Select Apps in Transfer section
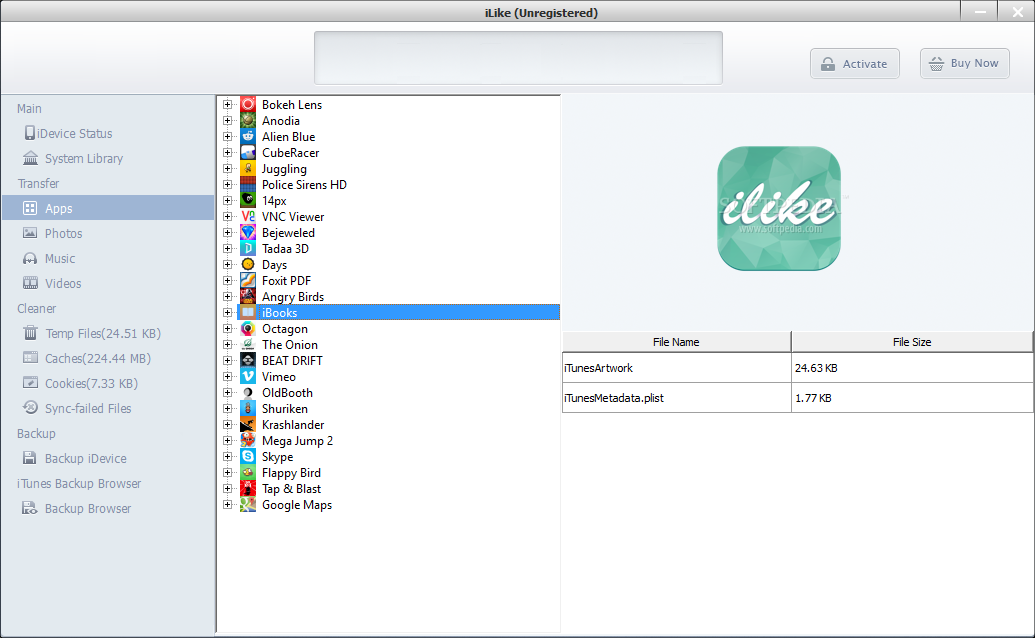 coord(108,208)
